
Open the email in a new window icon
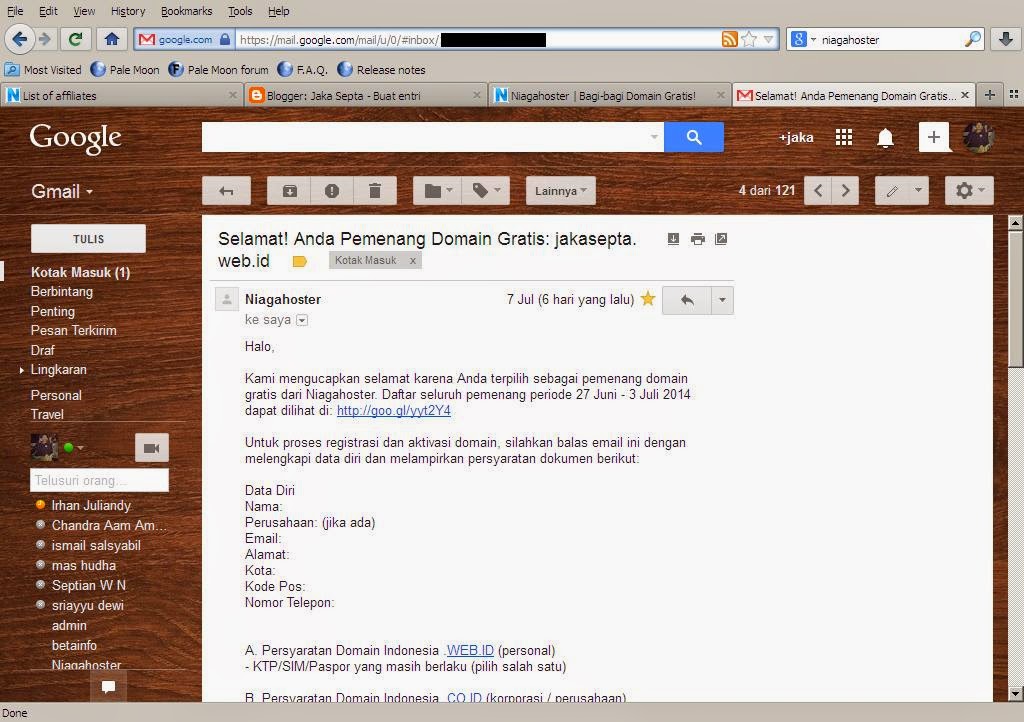(x=721, y=239)
